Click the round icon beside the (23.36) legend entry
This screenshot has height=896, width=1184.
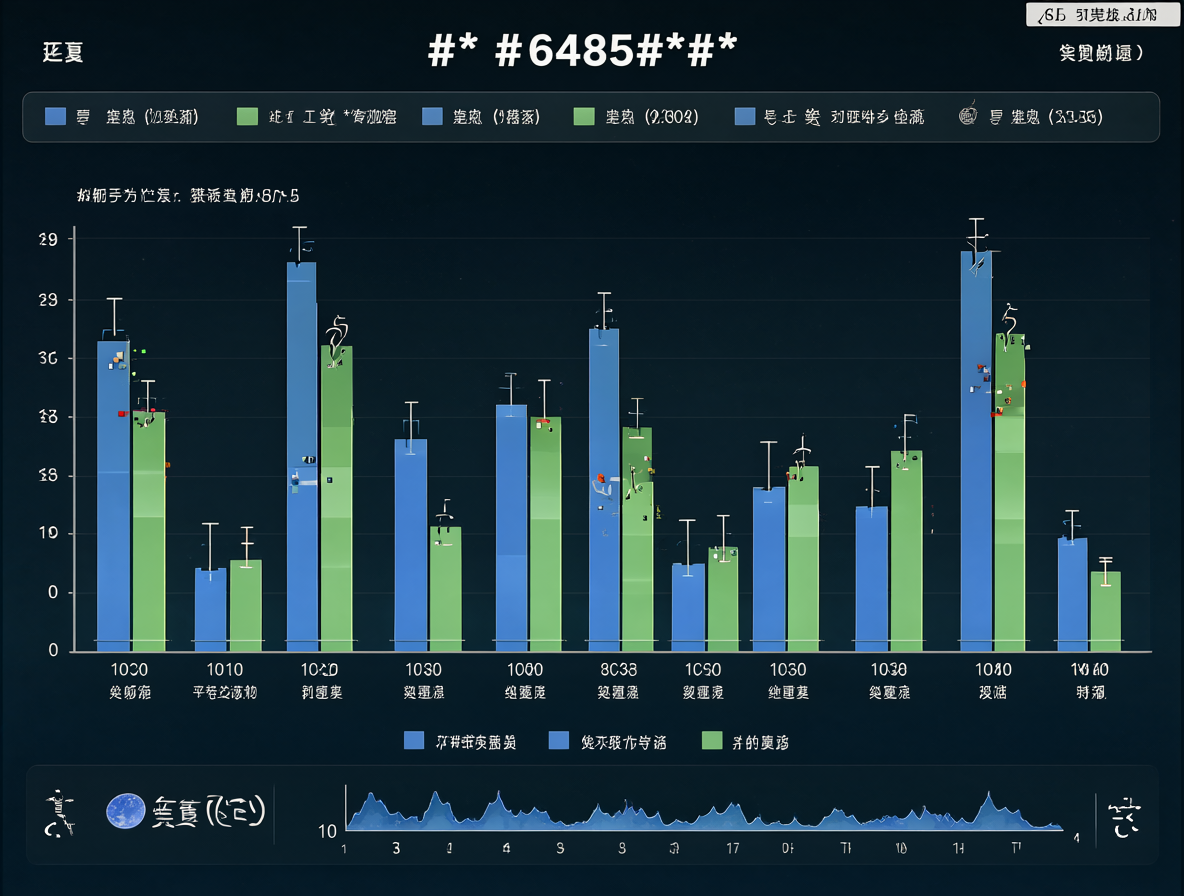point(968,115)
